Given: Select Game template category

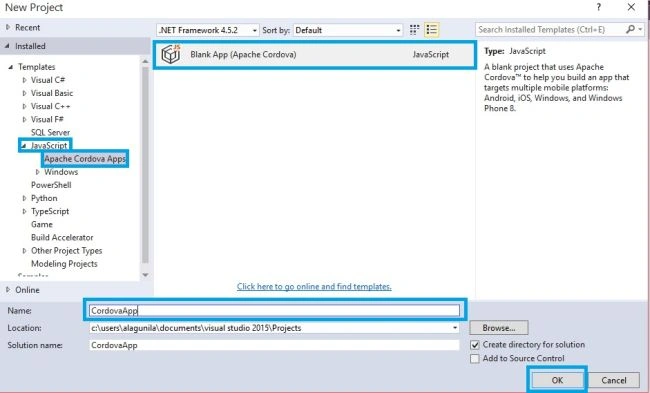Looking at the screenshot, I should pos(42,224).
